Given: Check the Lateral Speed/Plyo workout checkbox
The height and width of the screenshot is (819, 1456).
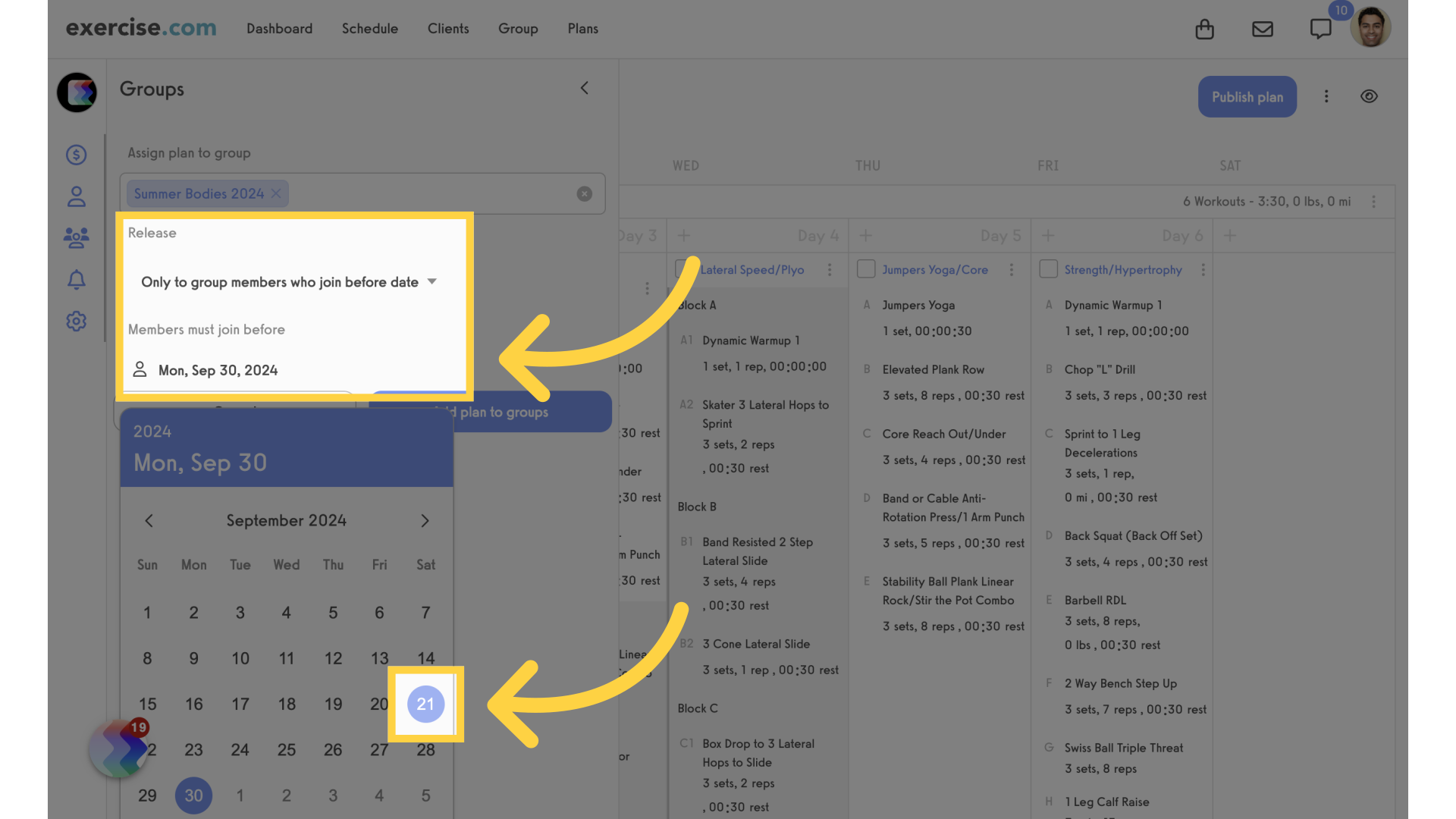Looking at the screenshot, I should point(684,269).
